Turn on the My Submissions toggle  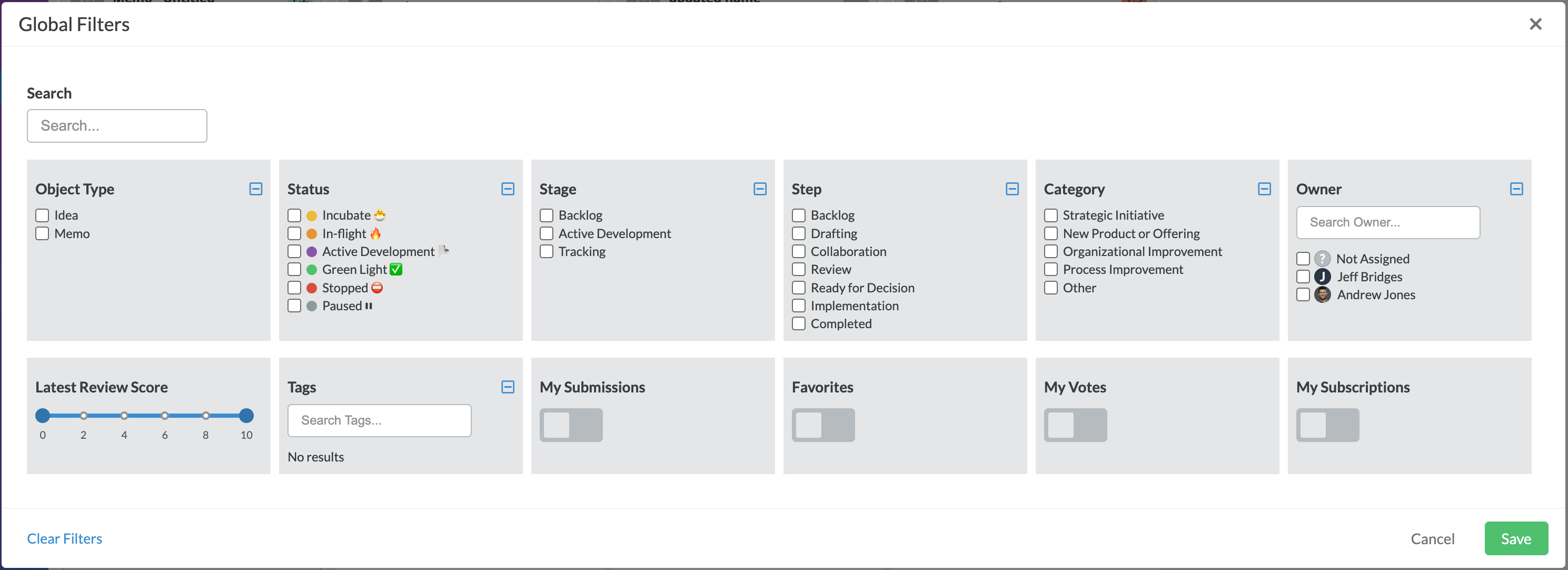tap(571, 425)
